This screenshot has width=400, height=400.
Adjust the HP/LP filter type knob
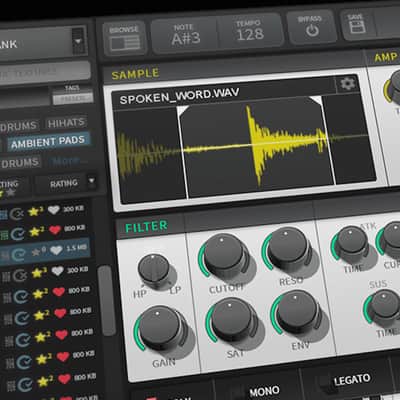[x=154, y=270]
